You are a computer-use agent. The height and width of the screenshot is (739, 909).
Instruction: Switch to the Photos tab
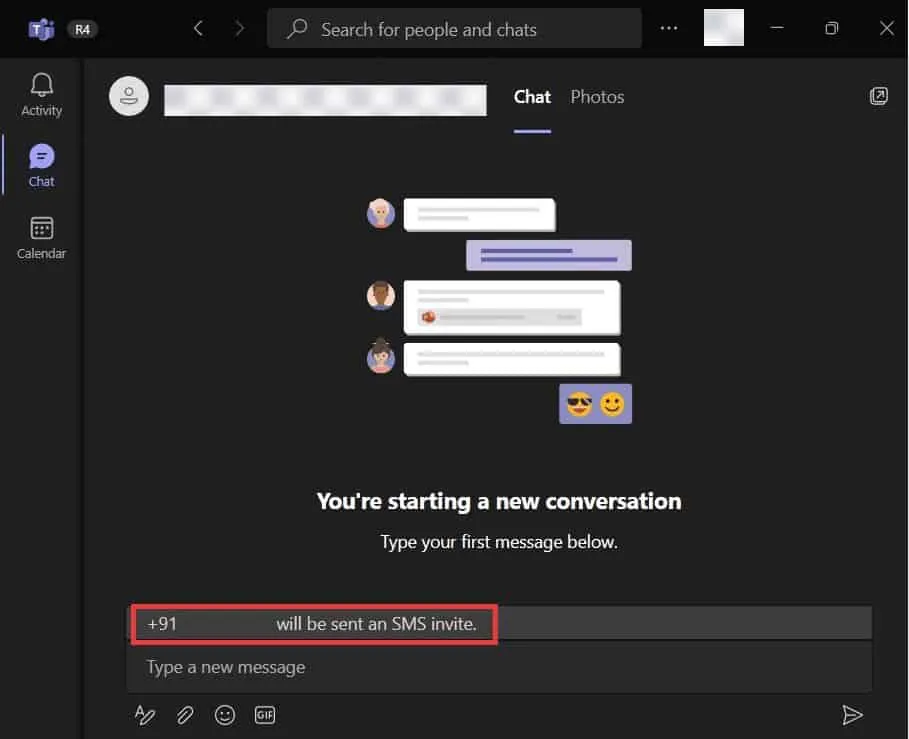[x=597, y=97]
